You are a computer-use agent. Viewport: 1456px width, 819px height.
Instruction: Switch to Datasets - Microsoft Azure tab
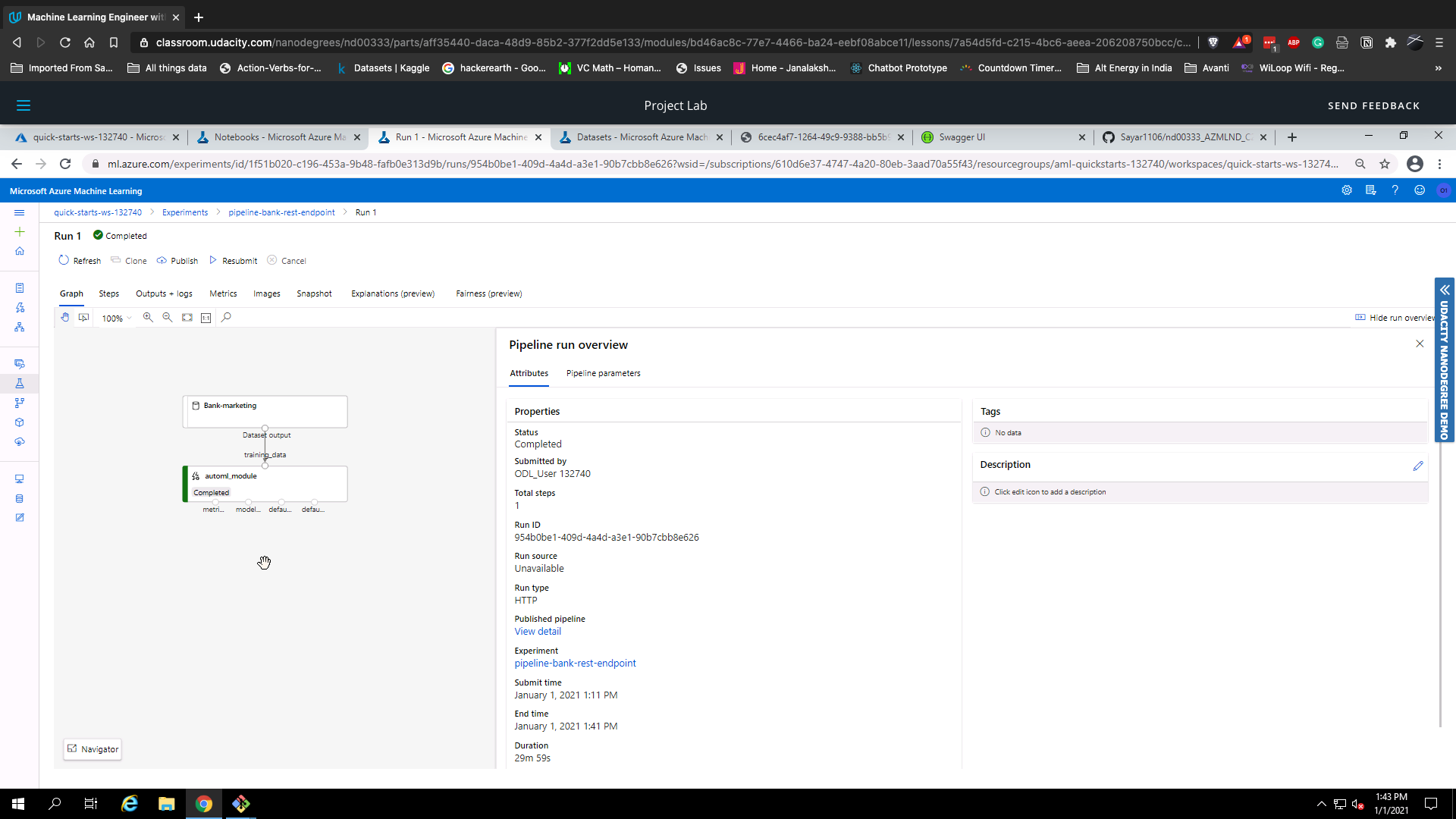[641, 137]
